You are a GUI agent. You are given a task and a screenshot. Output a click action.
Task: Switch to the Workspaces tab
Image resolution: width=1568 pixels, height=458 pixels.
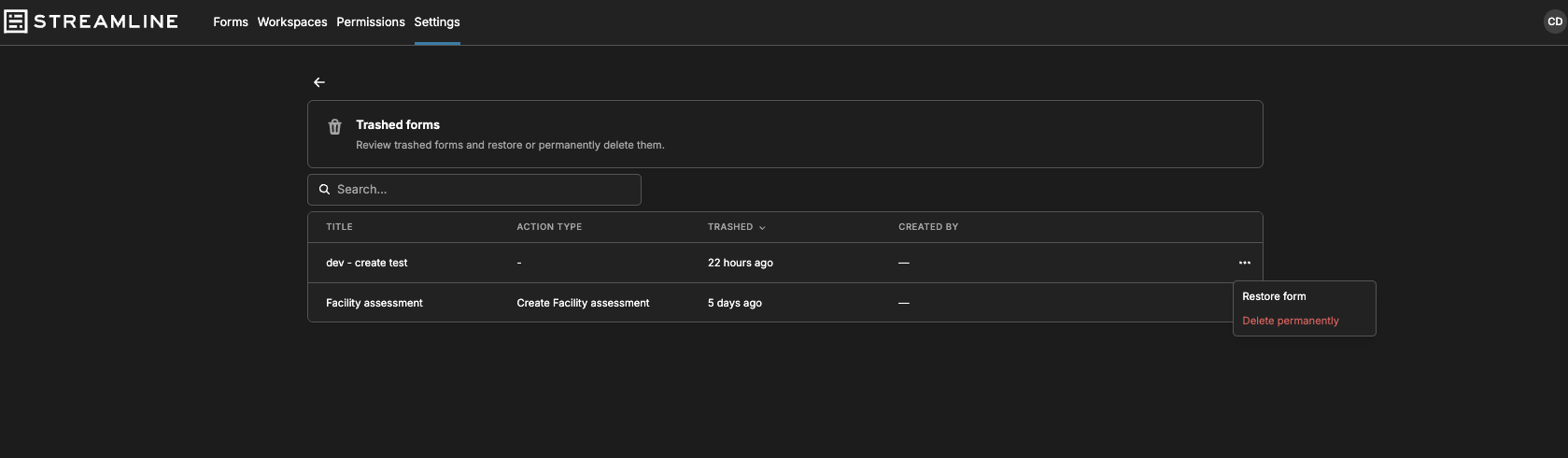[292, 21]
